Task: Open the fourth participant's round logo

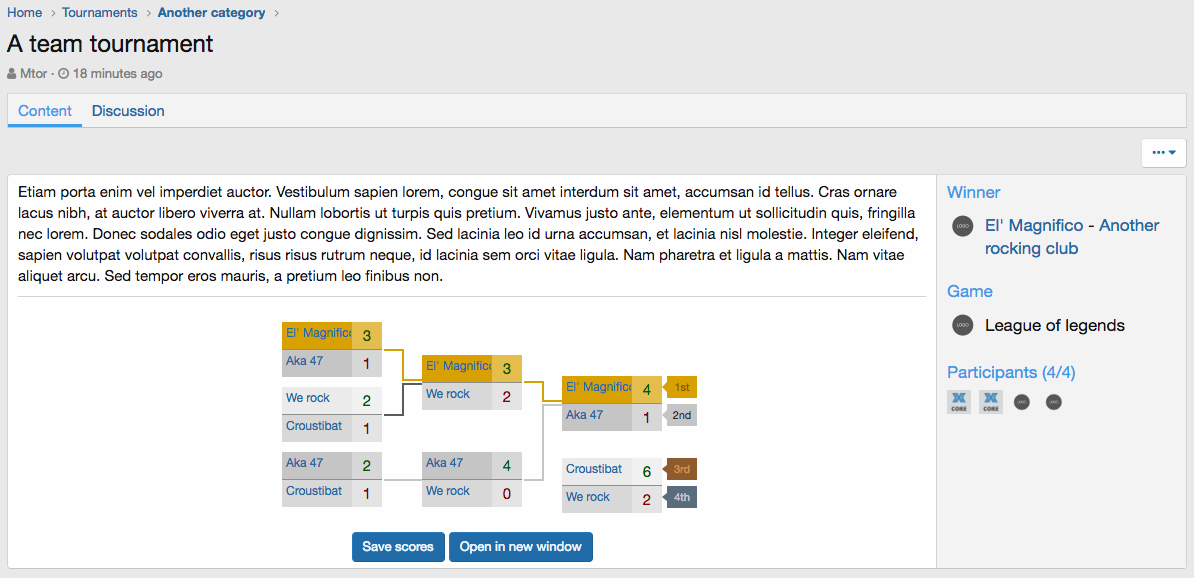Action: coord(1053,402)
